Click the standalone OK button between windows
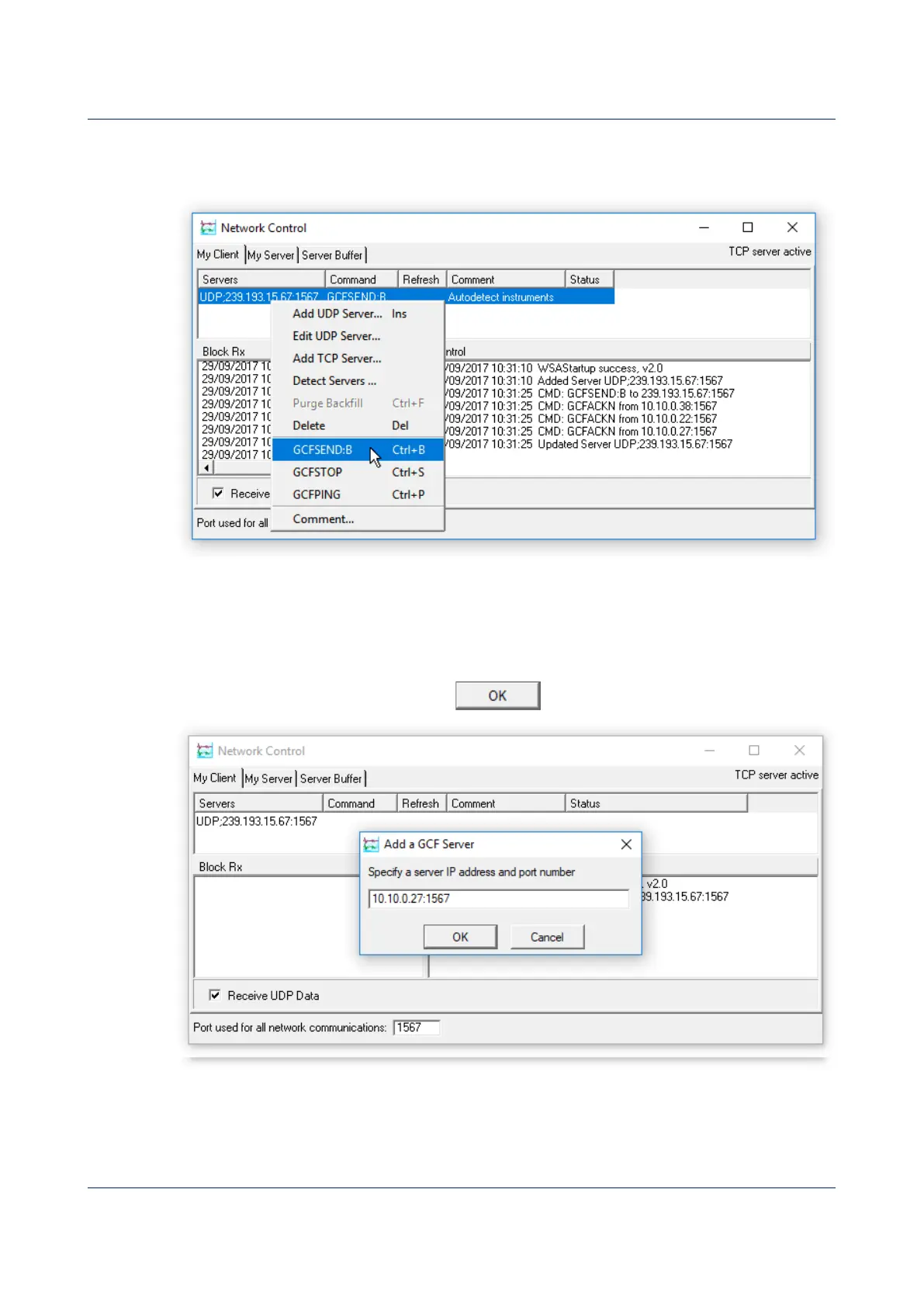The width and height of the screenshot is (924, 1307). tap(497, 695)
